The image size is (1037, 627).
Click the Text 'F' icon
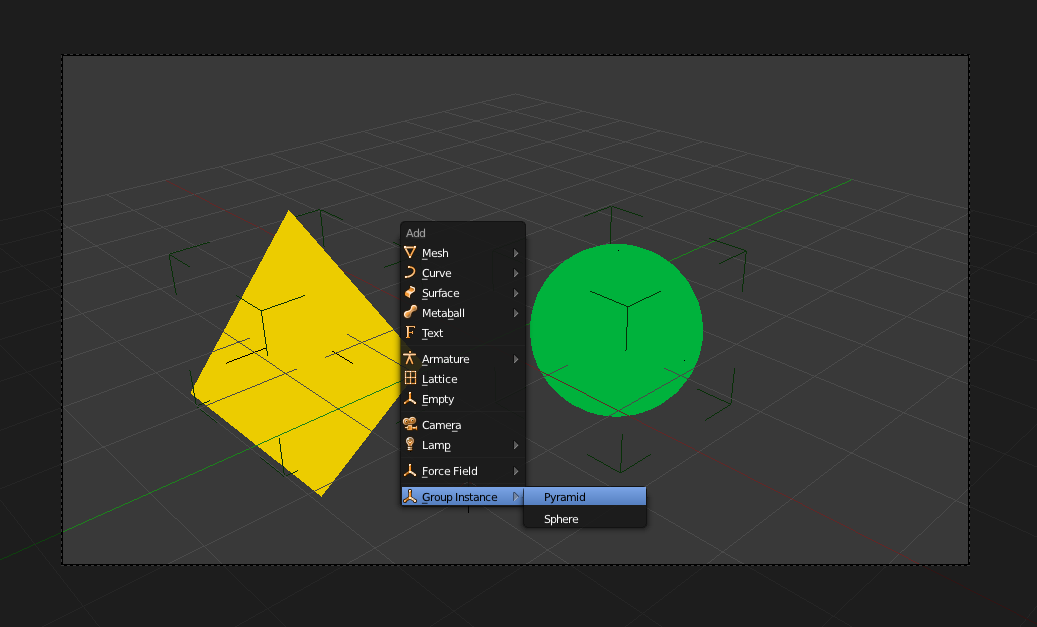(411, 333)
